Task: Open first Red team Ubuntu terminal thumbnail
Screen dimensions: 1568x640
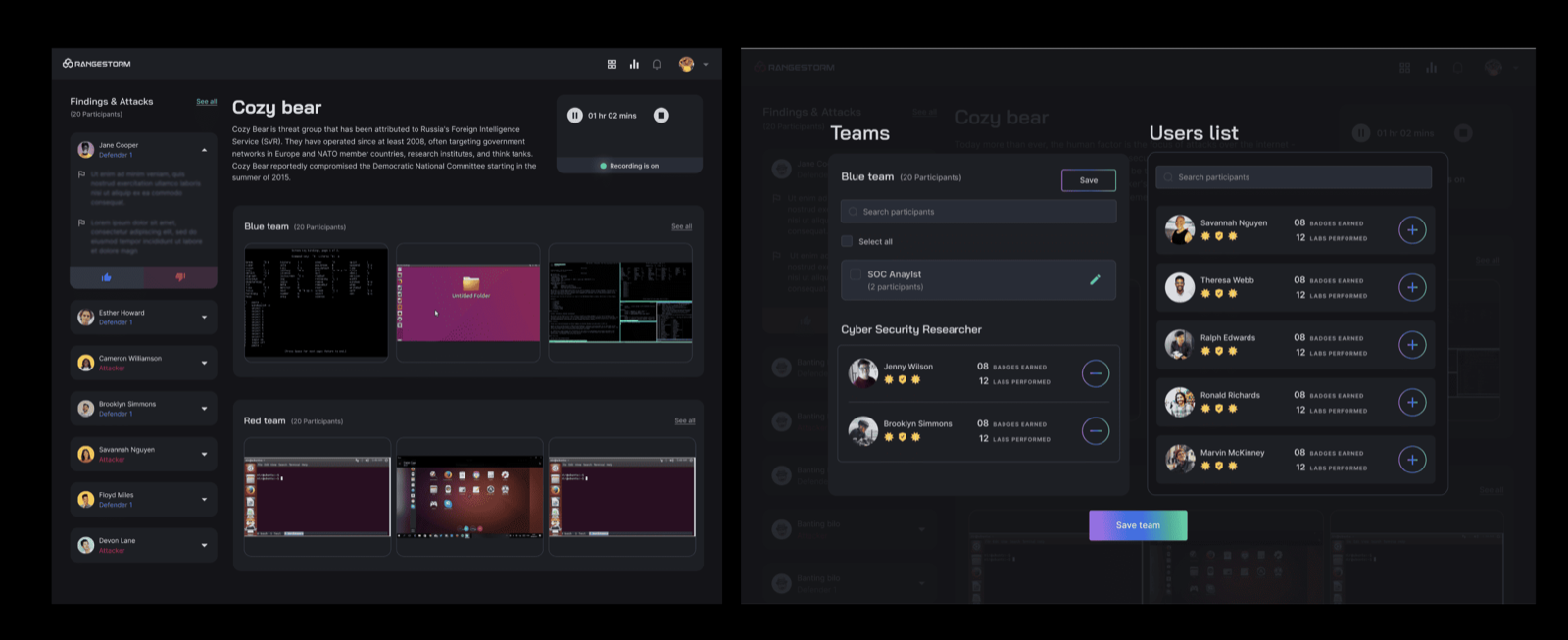Action: 317,496
